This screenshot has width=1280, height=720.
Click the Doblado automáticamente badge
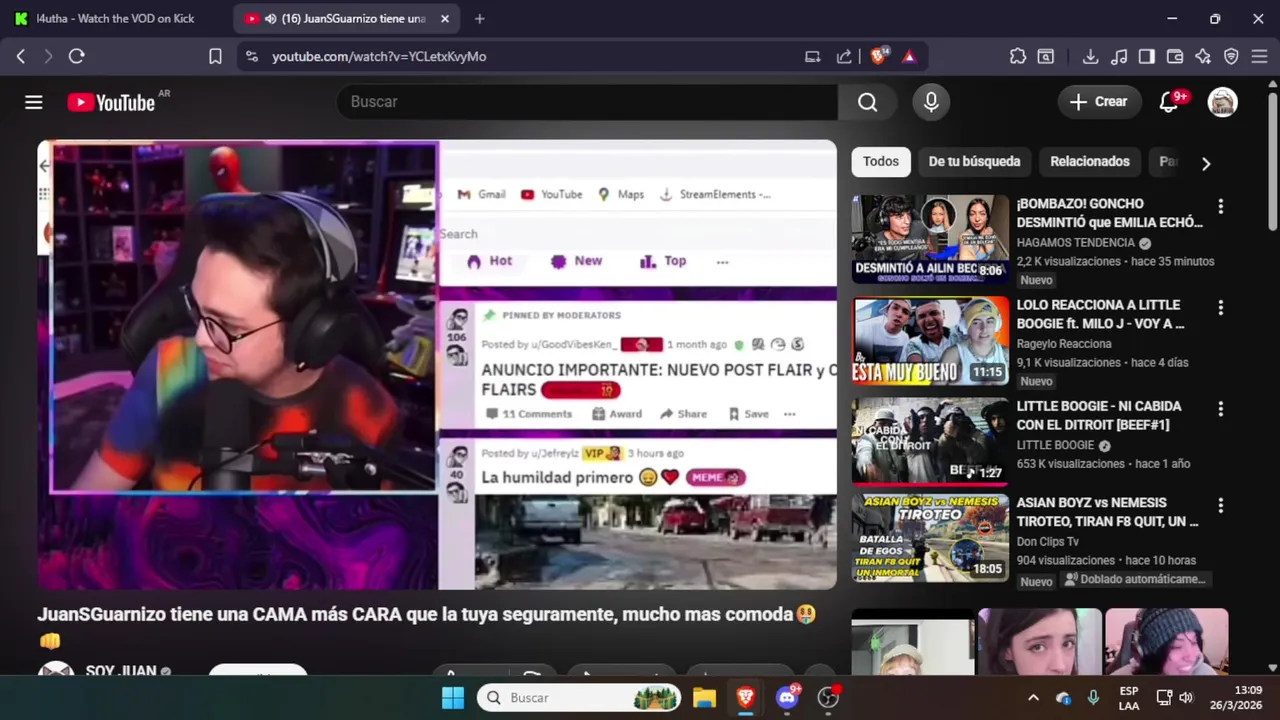[x=1137, y=580]
